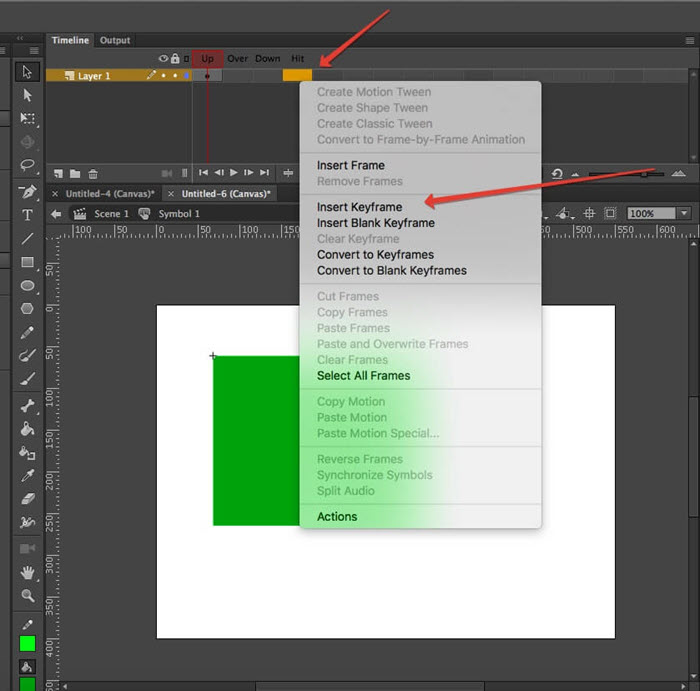This screenshot has height=691, width=700.
Task: Toggle outline mode for all layers
Action: [x=186, y=59]
